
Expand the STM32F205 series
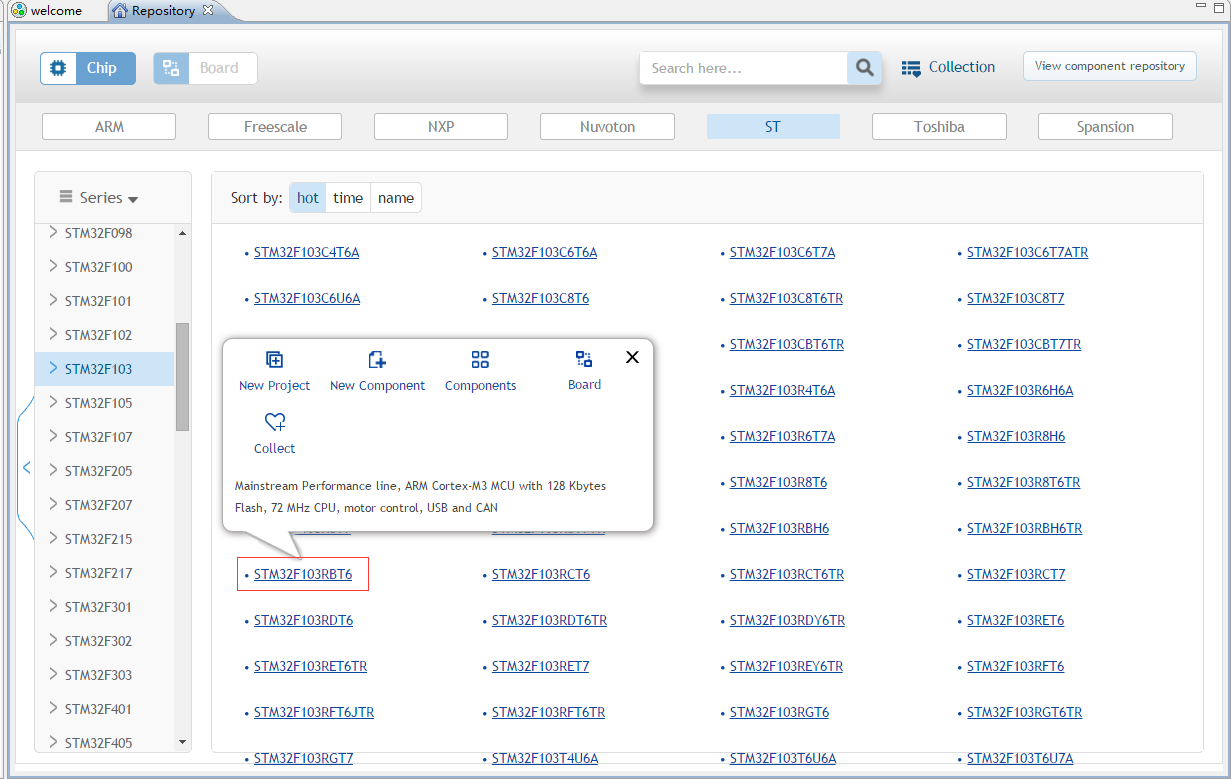(53, 471)
